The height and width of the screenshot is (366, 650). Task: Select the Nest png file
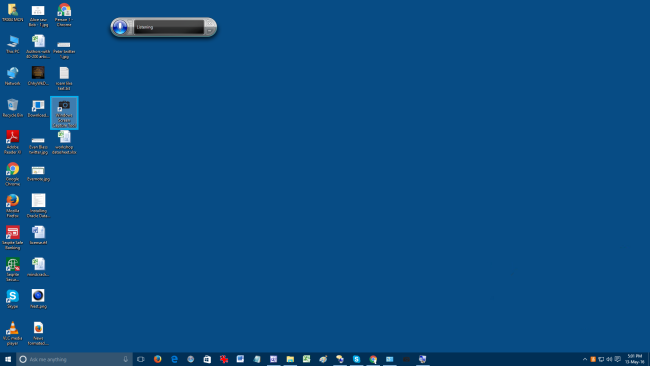39,299
